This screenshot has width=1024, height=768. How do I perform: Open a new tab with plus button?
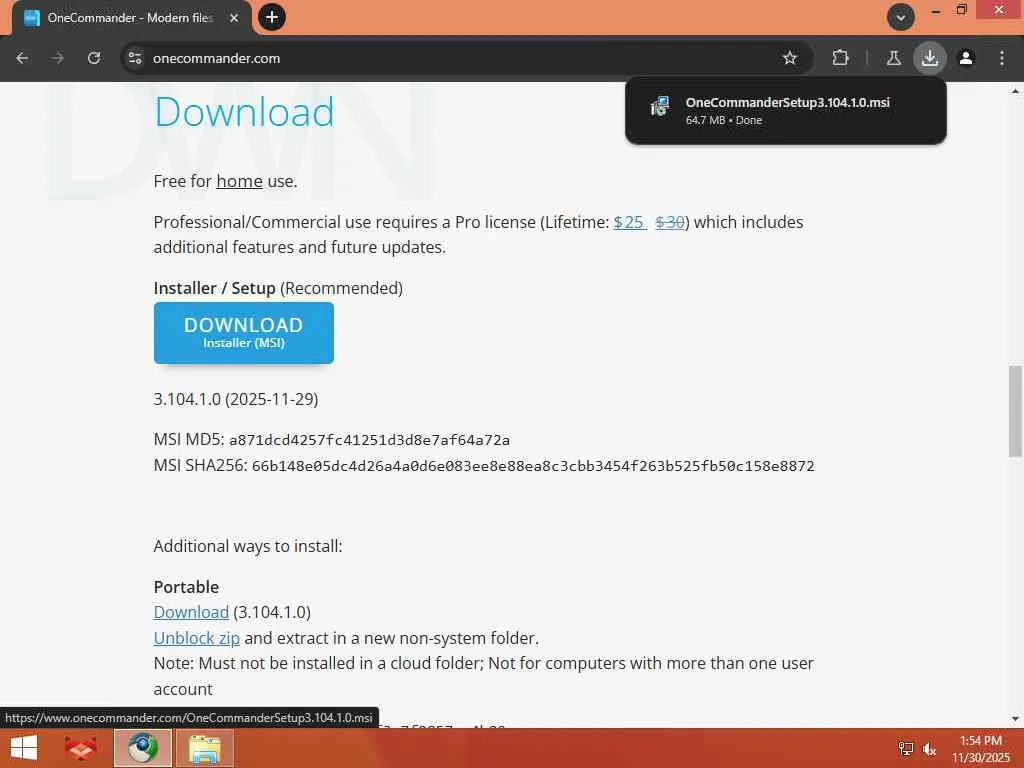tap(272, 17)
